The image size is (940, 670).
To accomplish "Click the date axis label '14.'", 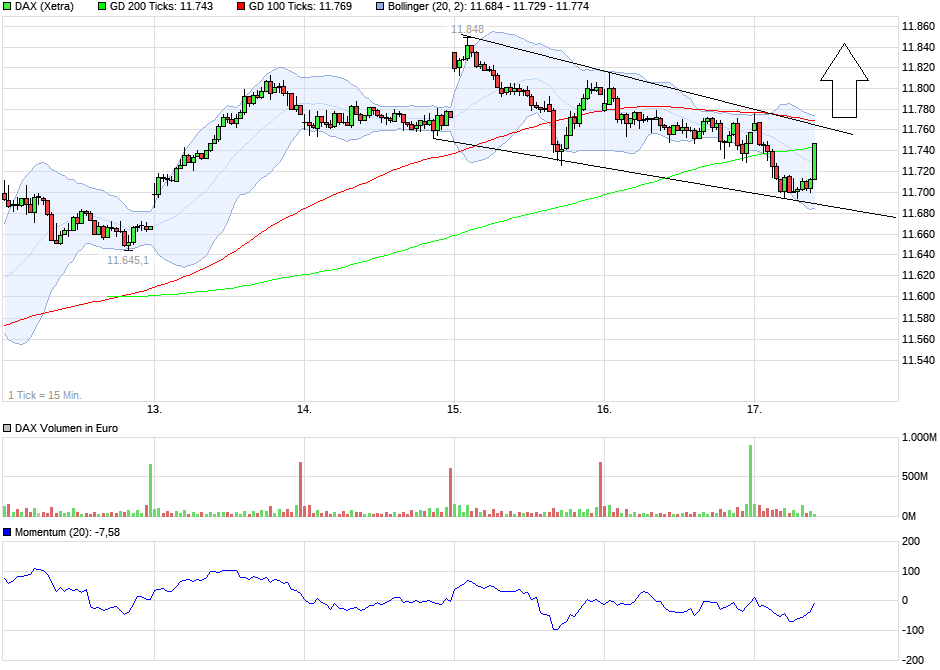I will 305,409.
